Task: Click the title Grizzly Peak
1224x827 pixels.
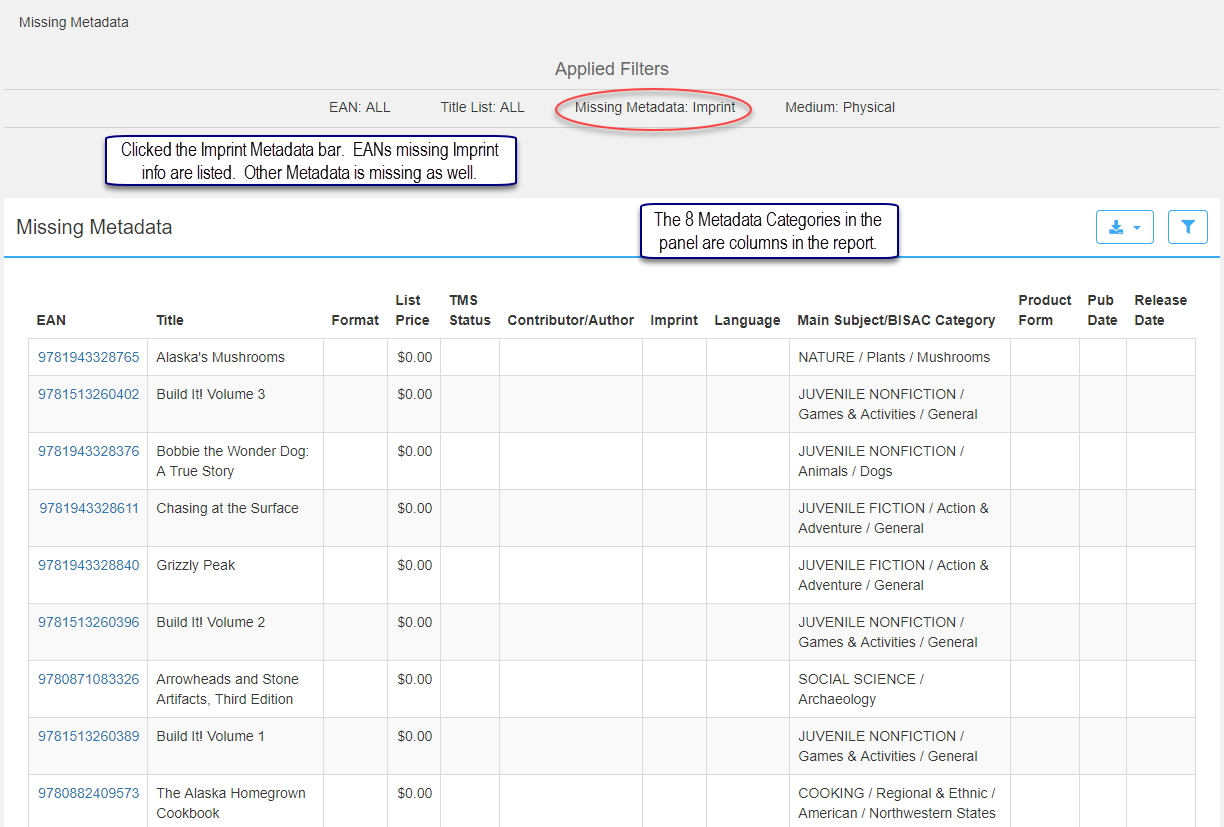Action: pos(196,565)
